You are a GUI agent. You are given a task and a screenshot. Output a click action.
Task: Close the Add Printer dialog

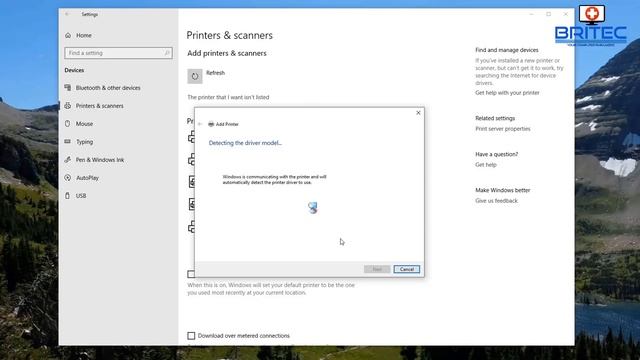pyautogui.click(x=418, y=113)
